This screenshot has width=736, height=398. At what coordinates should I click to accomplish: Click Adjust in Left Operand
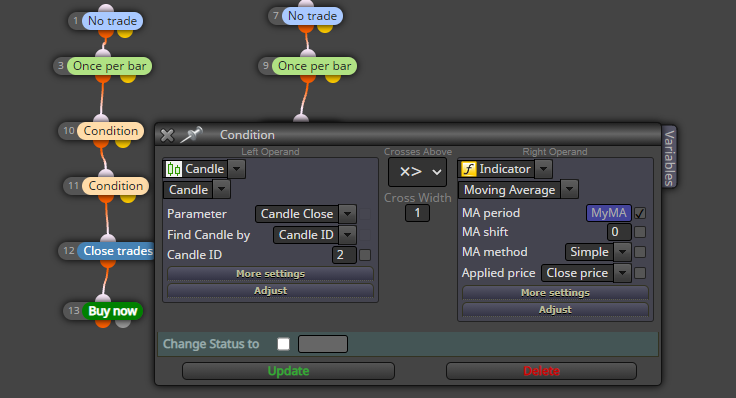point(270,291)
